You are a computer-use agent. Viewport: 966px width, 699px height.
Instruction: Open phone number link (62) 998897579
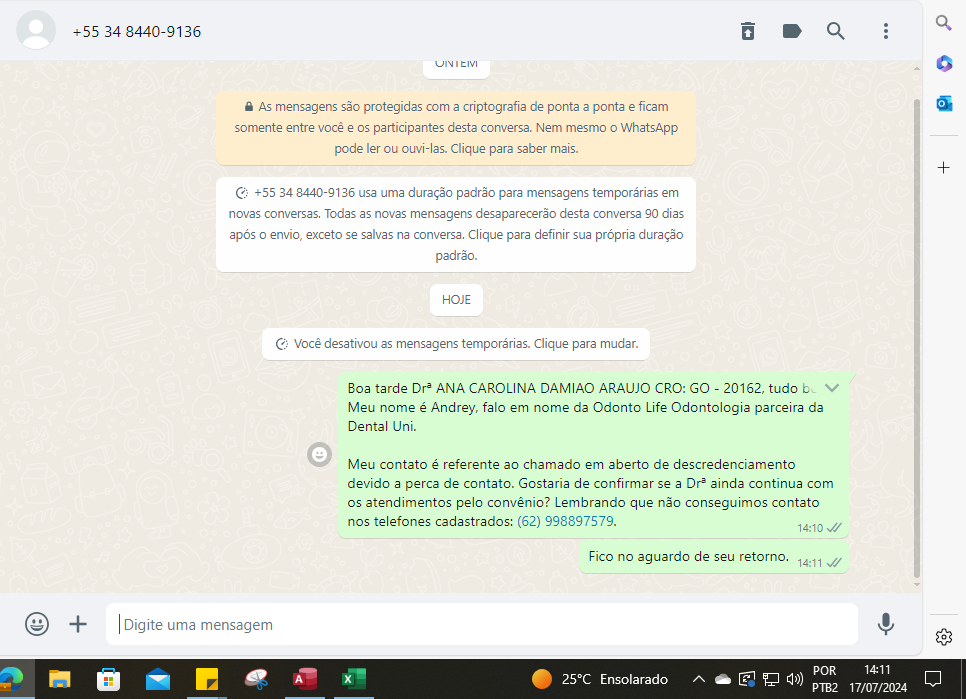565,521
